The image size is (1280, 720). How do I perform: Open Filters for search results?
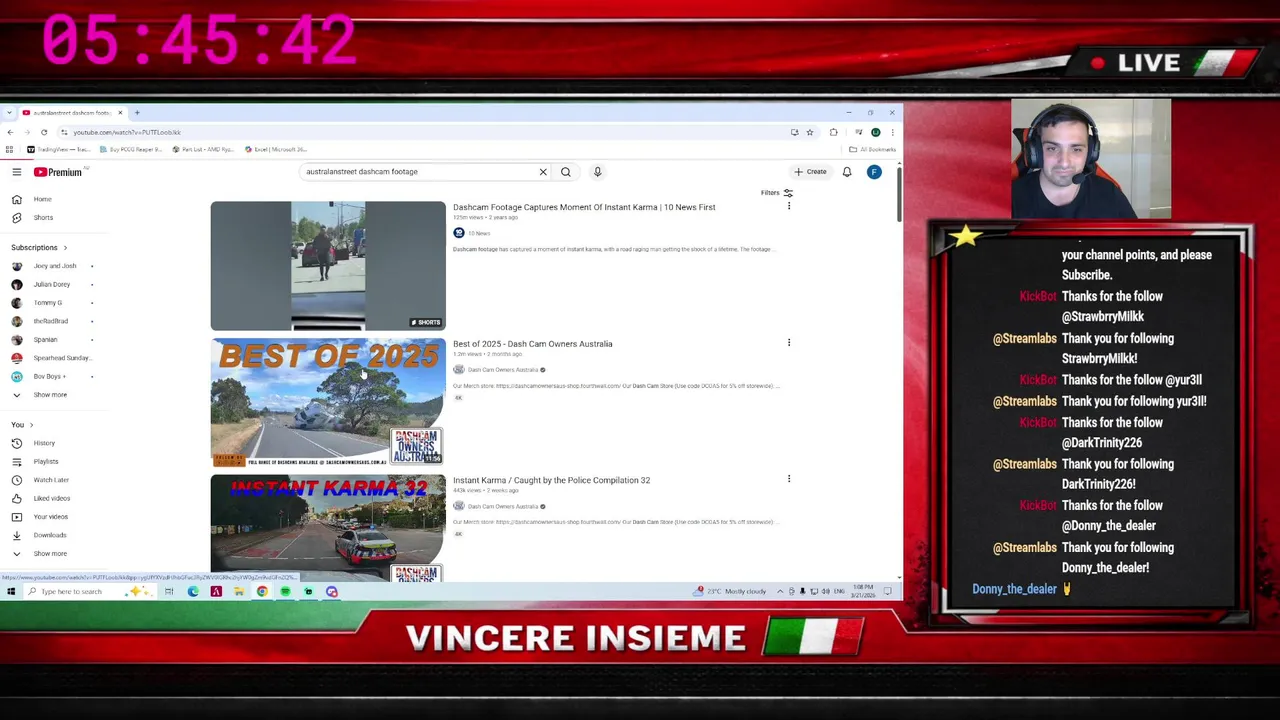click(x=777, y=193)
